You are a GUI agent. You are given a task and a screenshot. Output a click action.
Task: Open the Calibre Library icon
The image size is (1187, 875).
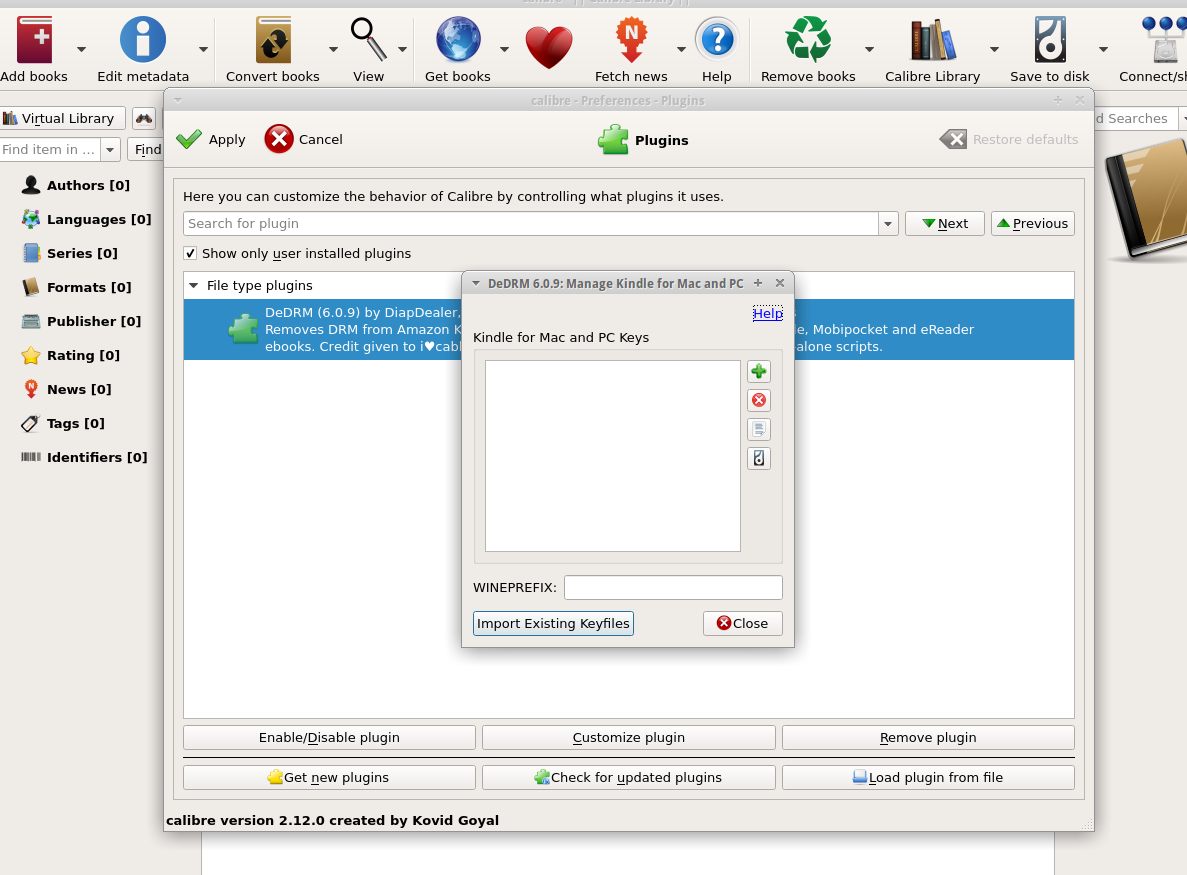pos(933,40)
